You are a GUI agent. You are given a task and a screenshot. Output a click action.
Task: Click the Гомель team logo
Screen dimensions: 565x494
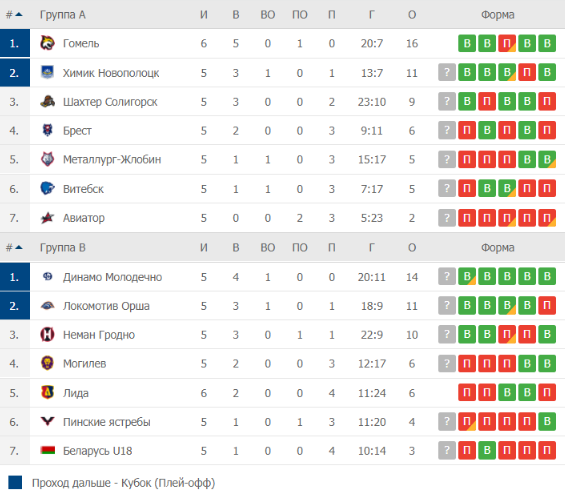tap(47, 43)
